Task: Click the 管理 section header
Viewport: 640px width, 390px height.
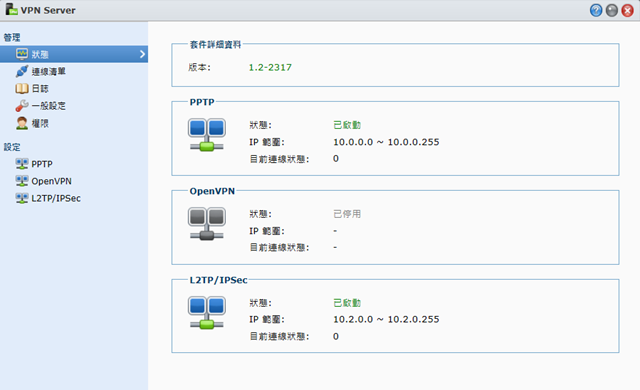Action: pyautogui.click(x=12, y=38)
